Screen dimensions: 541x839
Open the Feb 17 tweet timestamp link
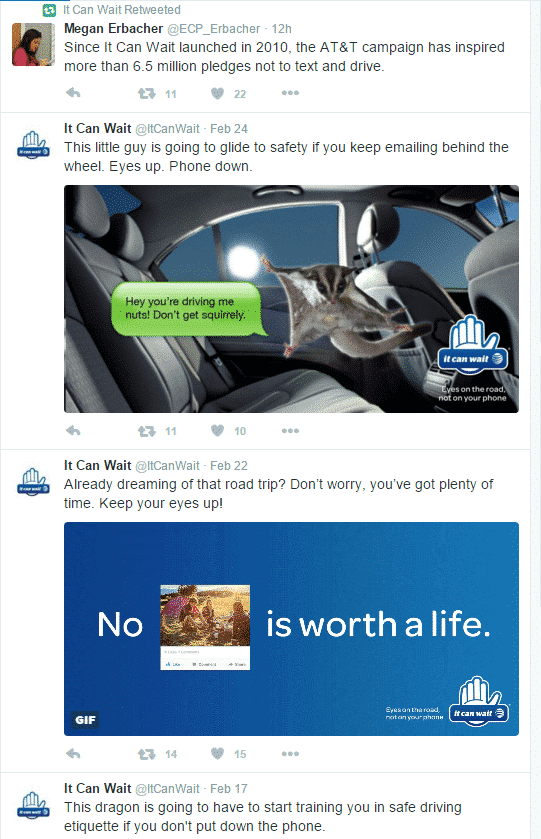(x=228, y=788)
